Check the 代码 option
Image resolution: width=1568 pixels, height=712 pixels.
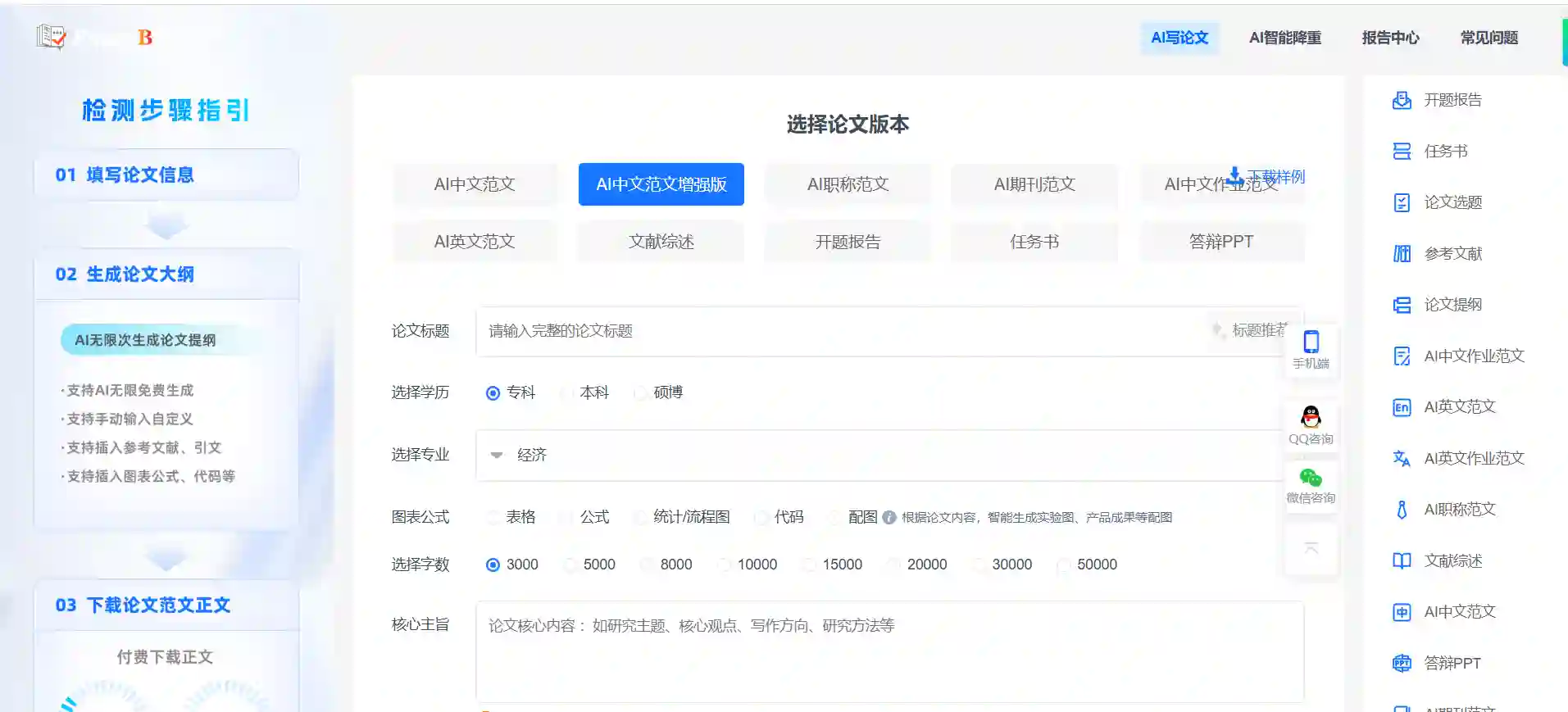click(x=761, y=517)
